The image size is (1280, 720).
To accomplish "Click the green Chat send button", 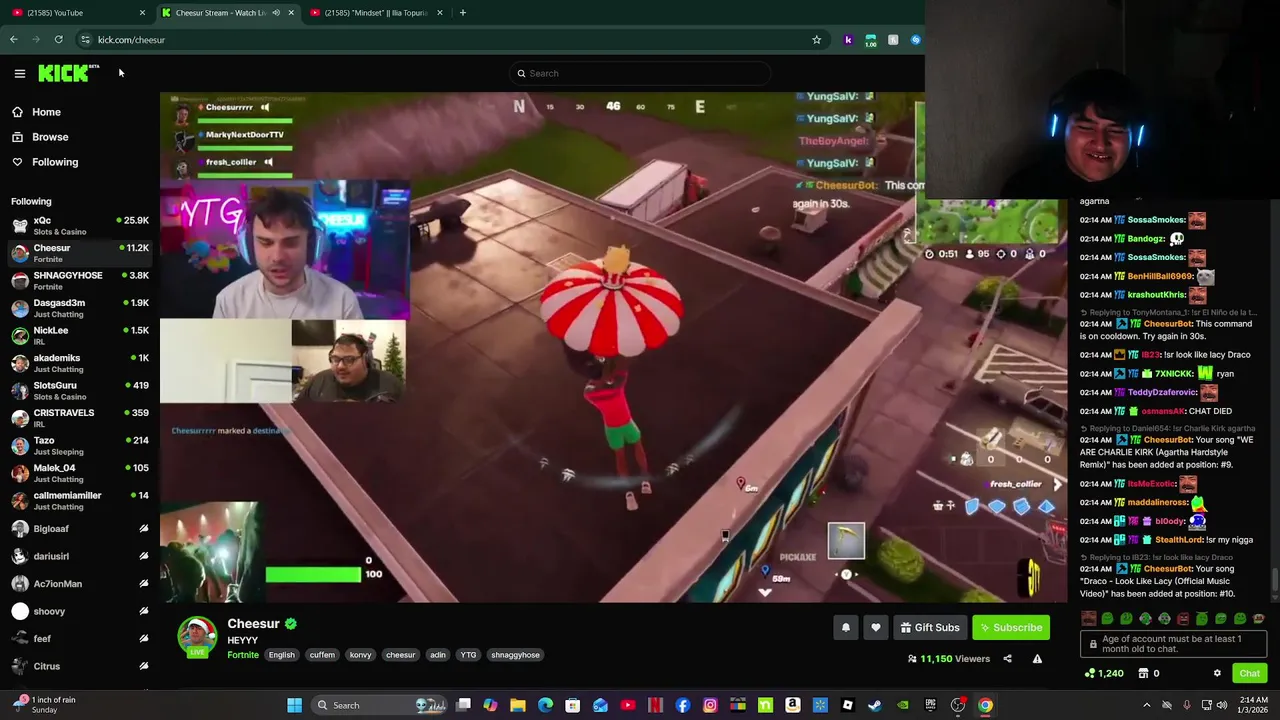I will pyautogui.click(x=1249, y=673).
